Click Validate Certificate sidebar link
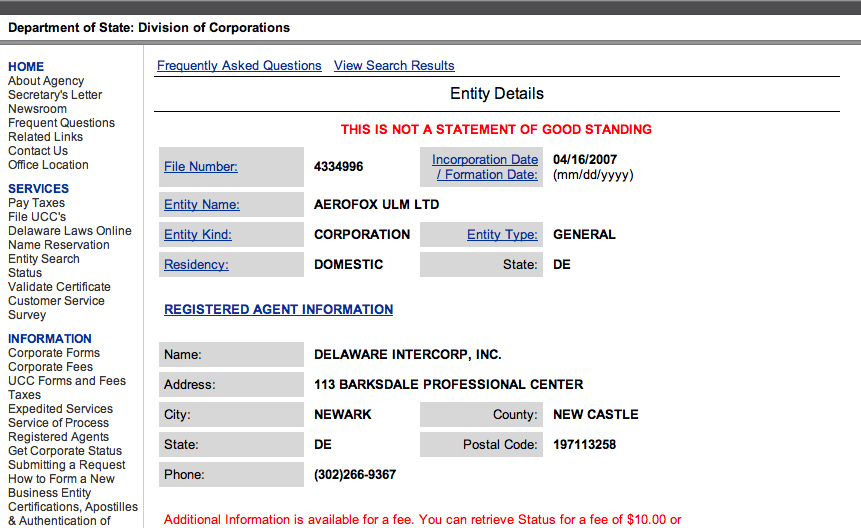The height and width of the screenshot is (528, 861). click(x=59, y=287)
